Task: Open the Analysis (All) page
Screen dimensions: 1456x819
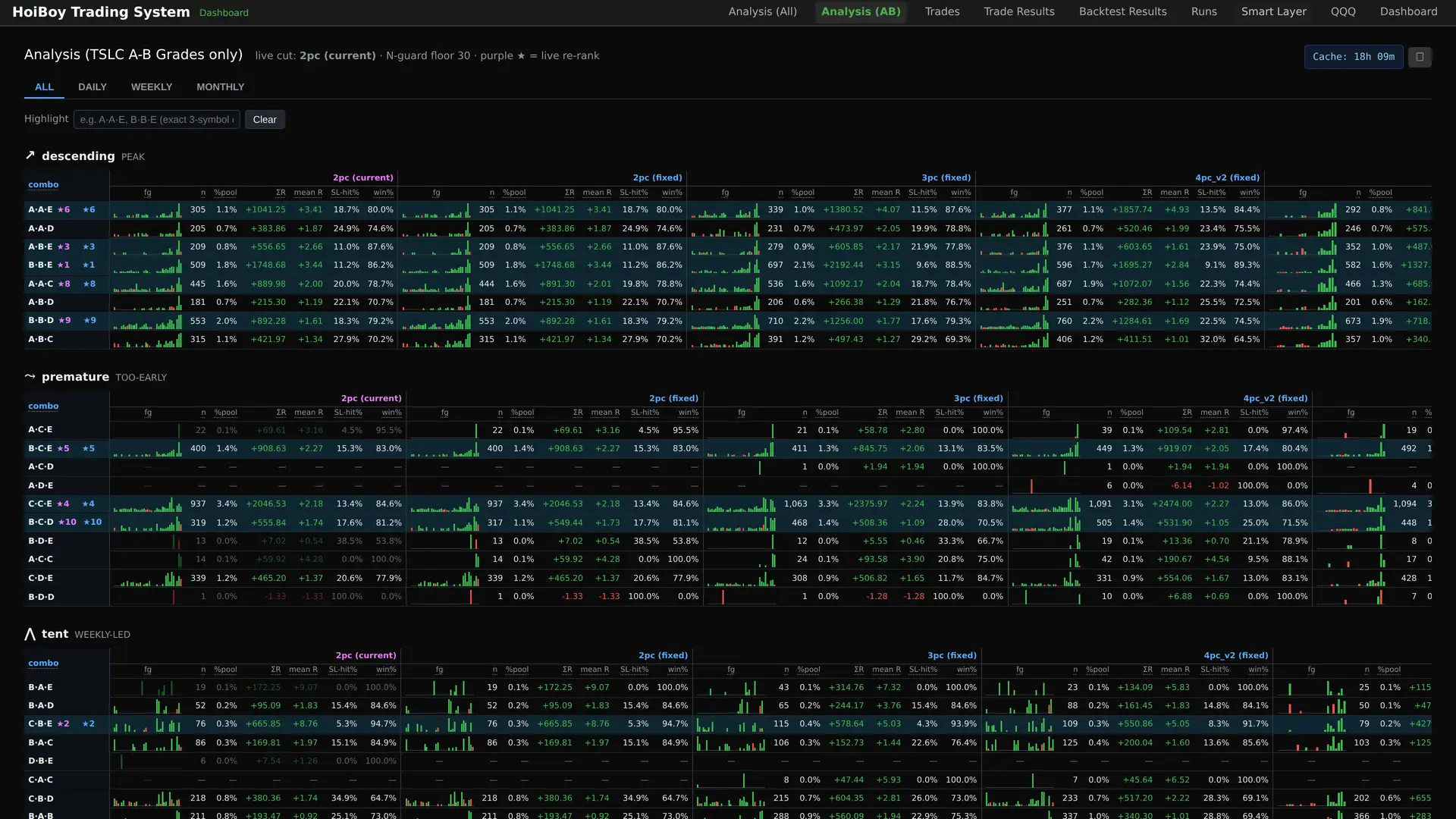Action: pos(762,11)
